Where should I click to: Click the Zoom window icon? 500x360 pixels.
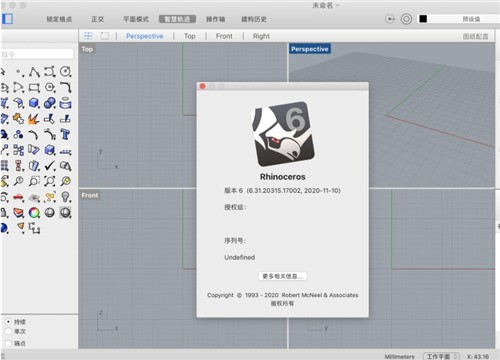(x=34, y=181)
